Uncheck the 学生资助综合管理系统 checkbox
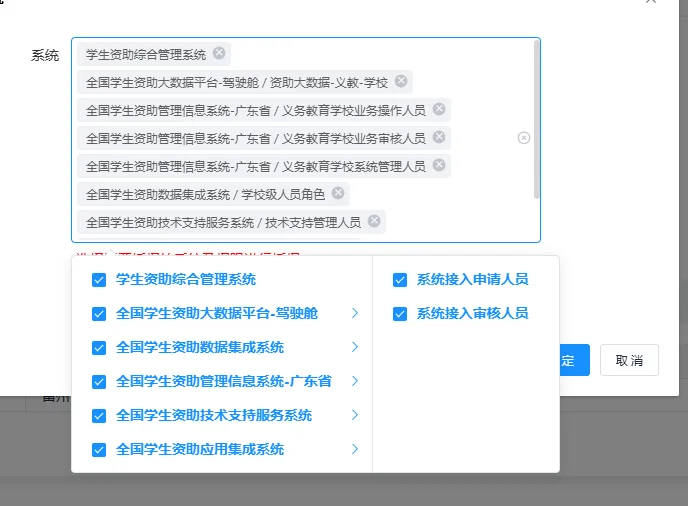Image resolution: width=688 pixels, height=506 pixels. 98,280
